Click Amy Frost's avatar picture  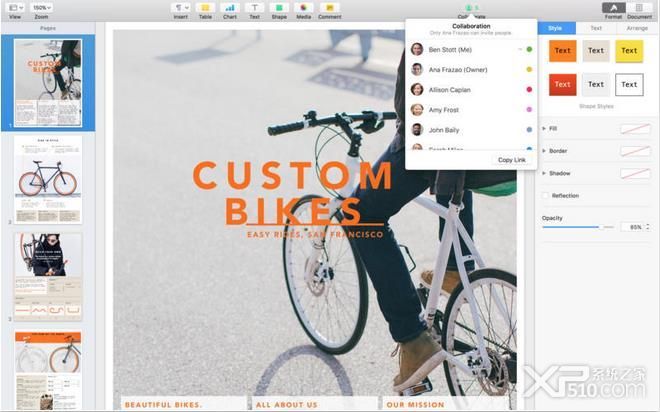point(417,109)
